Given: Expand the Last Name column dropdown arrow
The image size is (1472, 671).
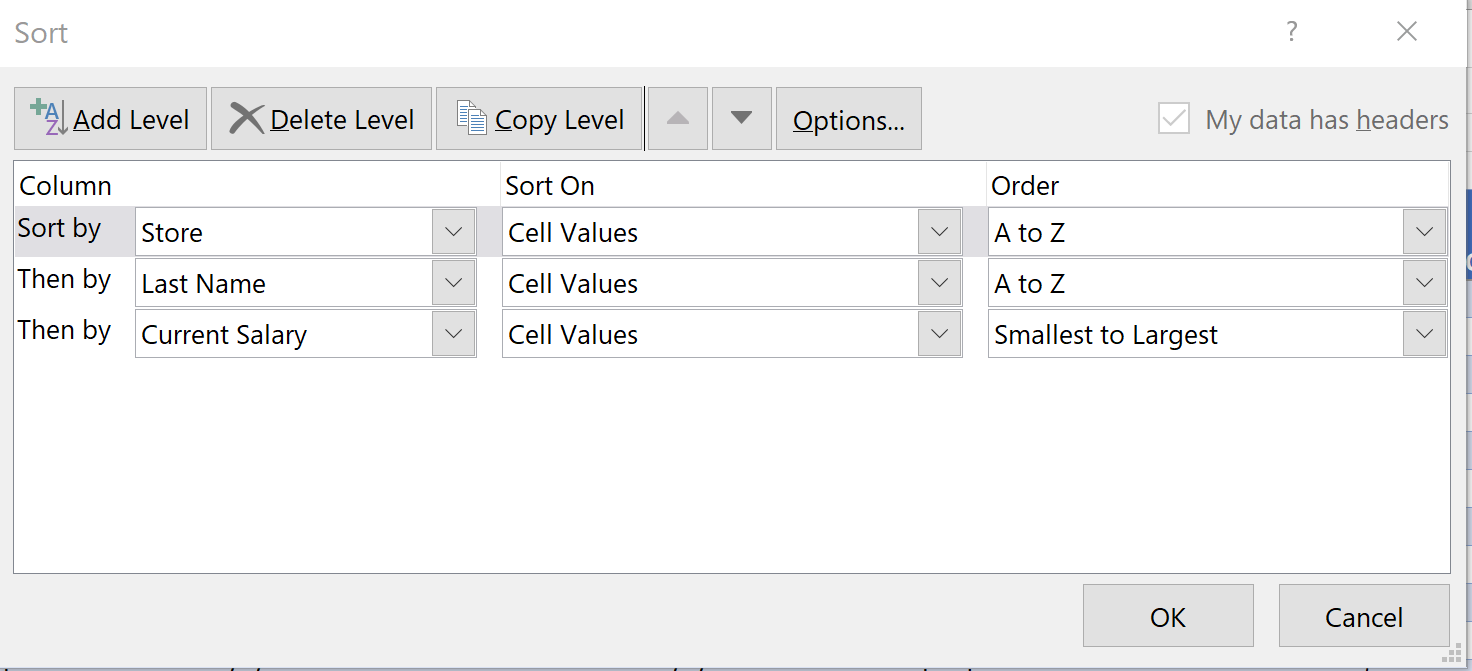Looking at the screenshot, I should [453, 283].
